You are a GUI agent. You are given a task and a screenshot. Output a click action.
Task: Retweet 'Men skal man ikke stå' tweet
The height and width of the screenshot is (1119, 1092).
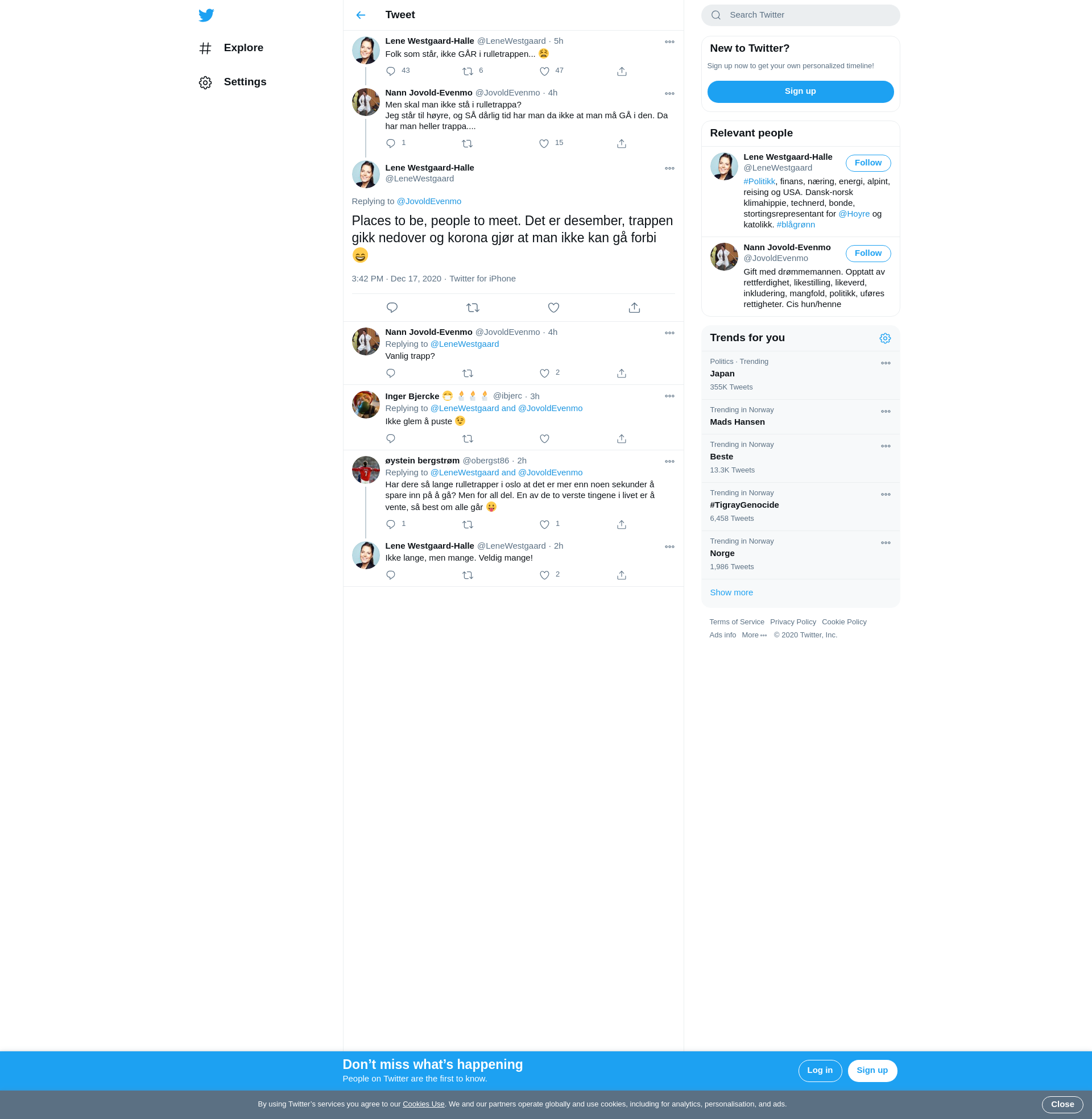point(468,144)
